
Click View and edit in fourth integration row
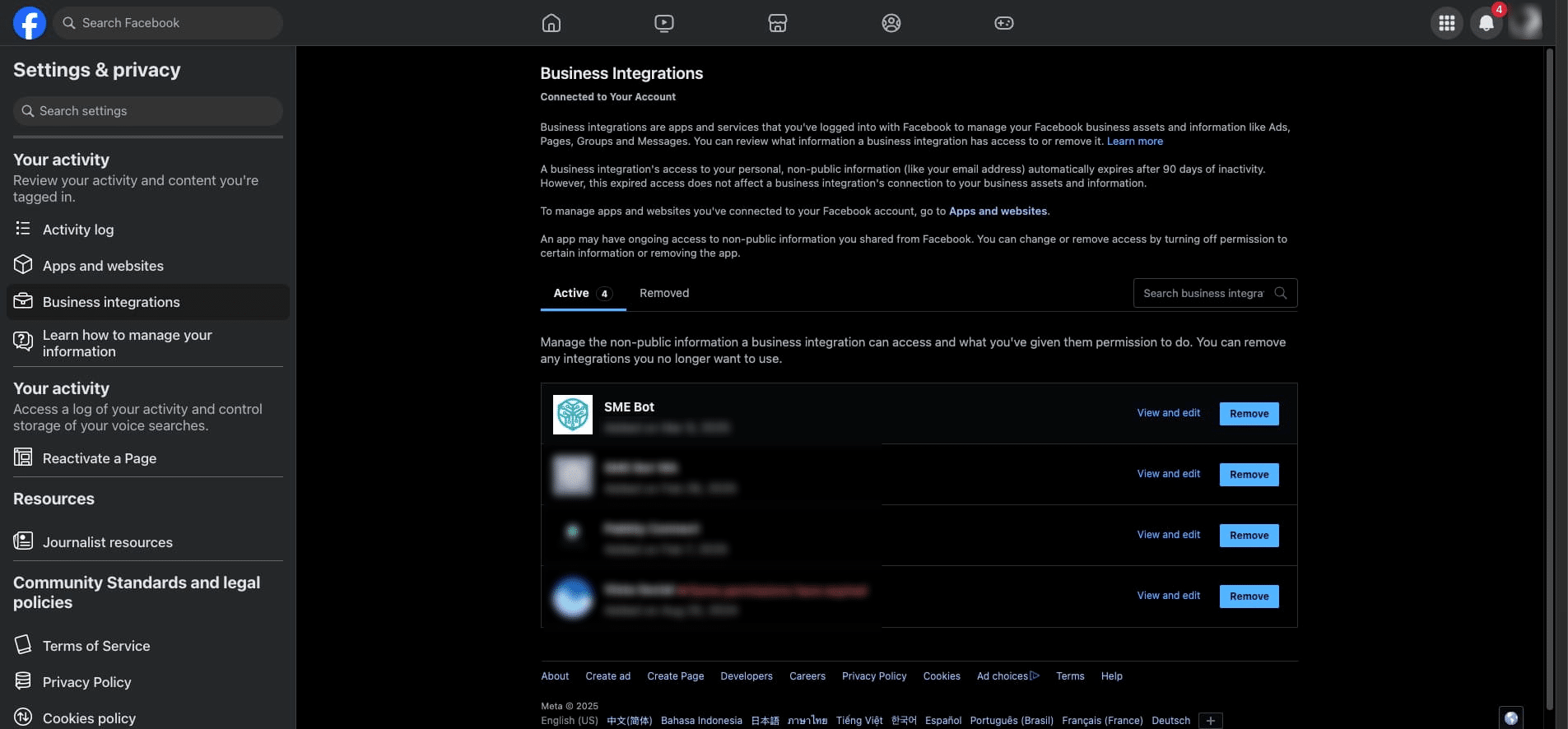click(1169, 596)
